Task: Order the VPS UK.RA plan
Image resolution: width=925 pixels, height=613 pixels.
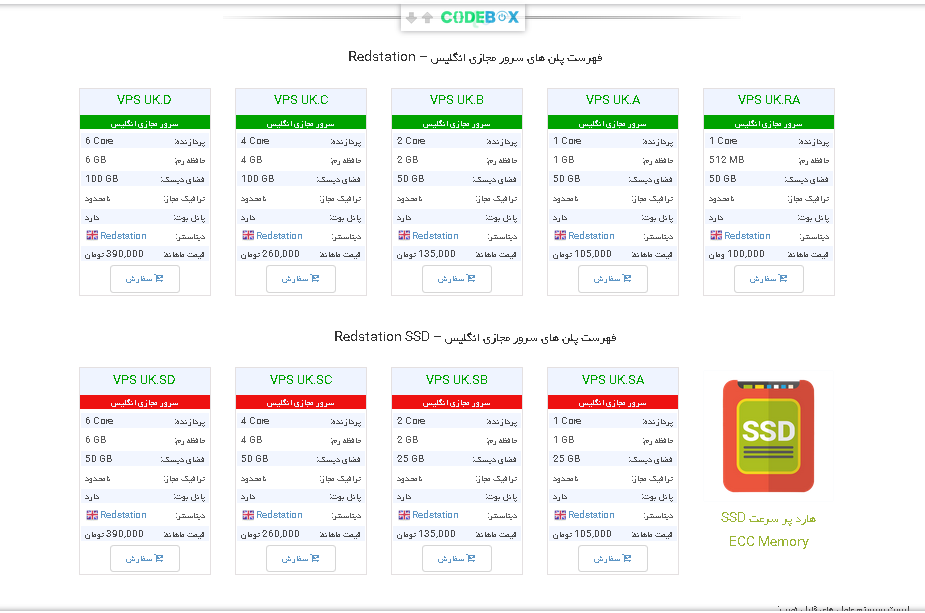Action: 769,278
